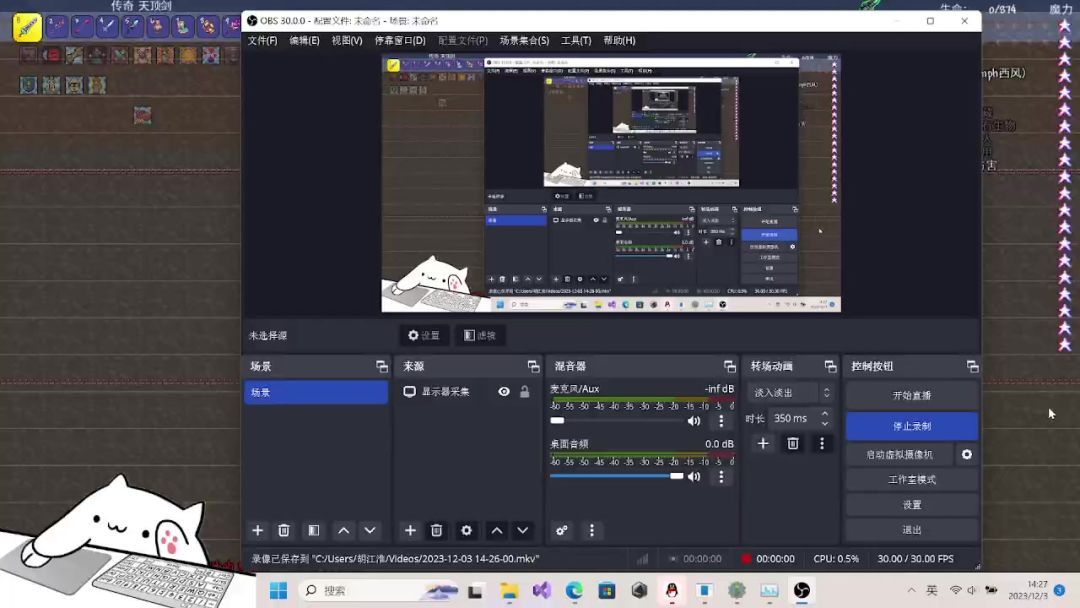Move source down in 来源 panel
Screen dimensions: 1080x608
[523, 530]
